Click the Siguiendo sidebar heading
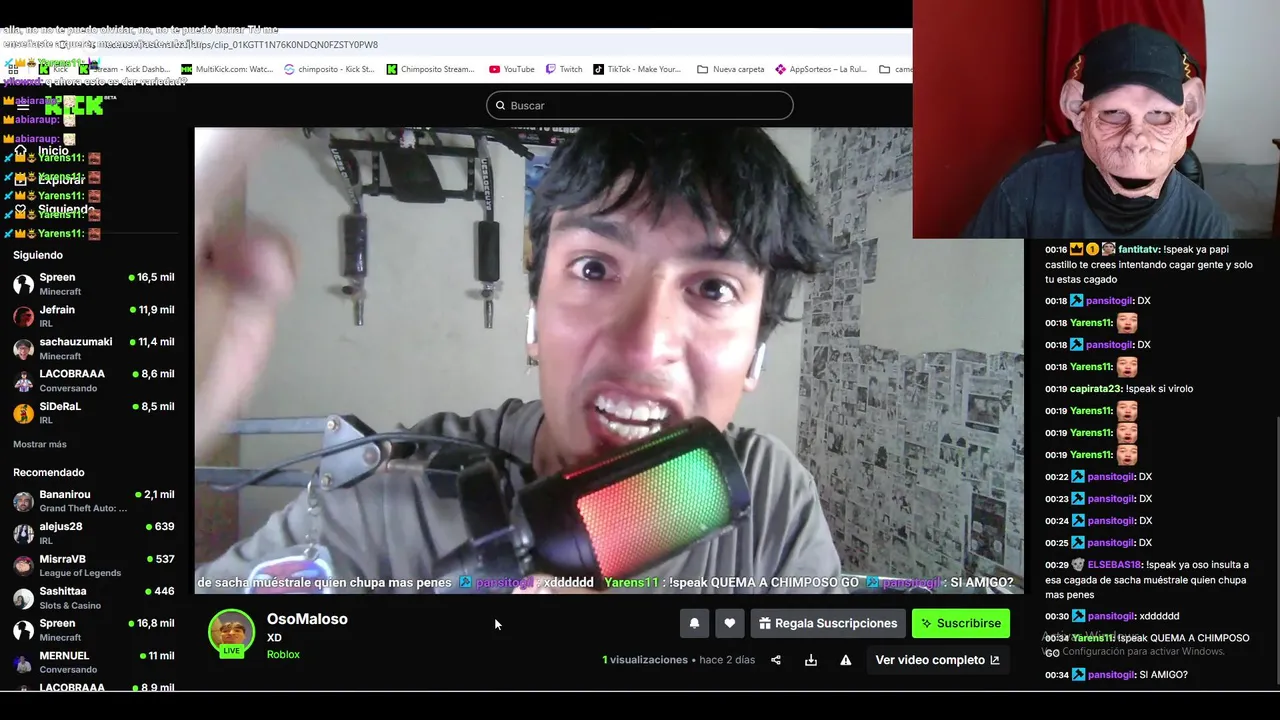The height and width of the screenshot is (720, 1280). [x=38, y=255]
